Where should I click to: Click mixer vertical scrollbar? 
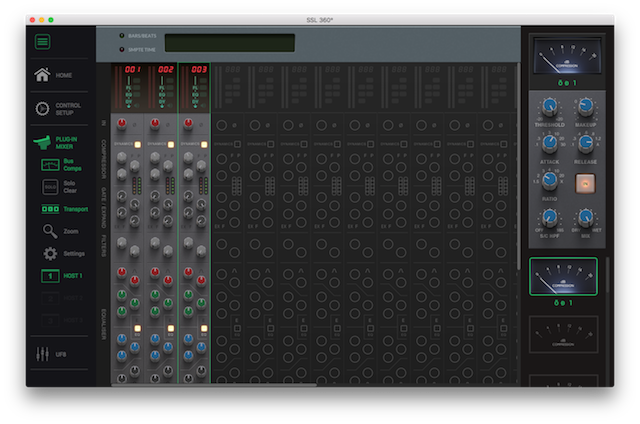coord(518,166)
